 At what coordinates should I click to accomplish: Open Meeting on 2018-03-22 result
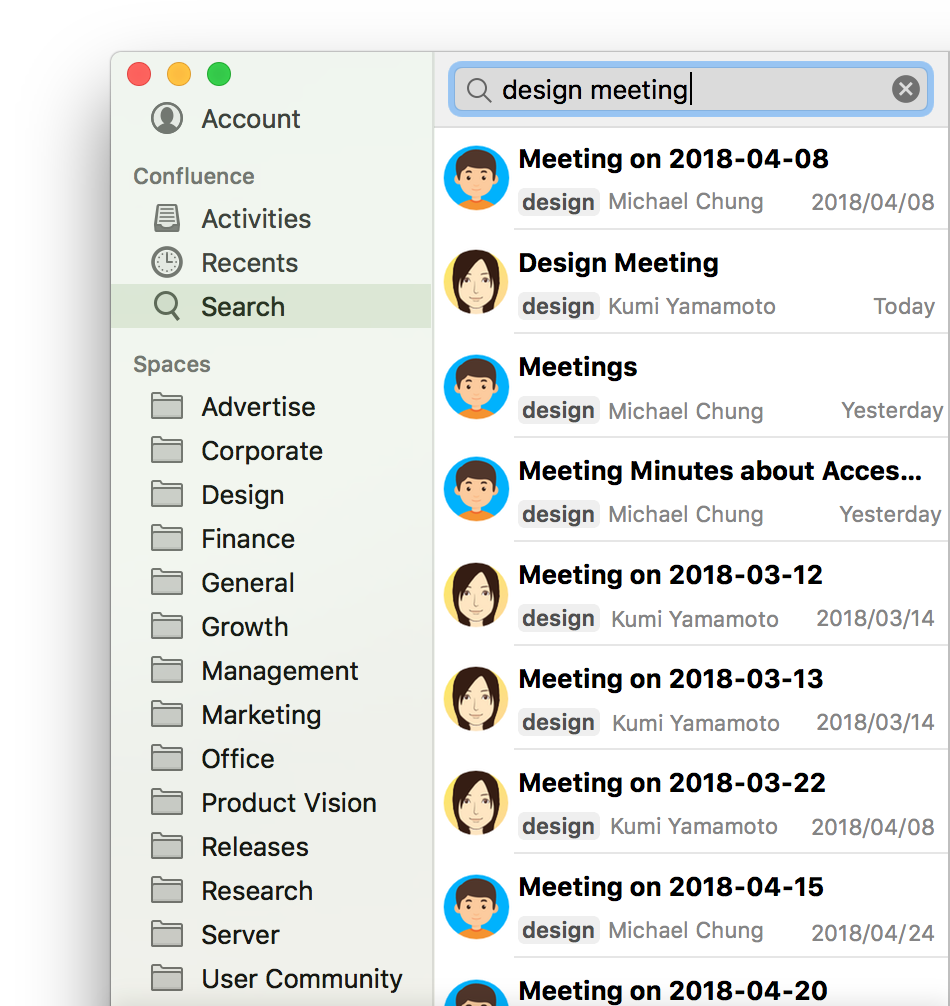coord(671,783)
